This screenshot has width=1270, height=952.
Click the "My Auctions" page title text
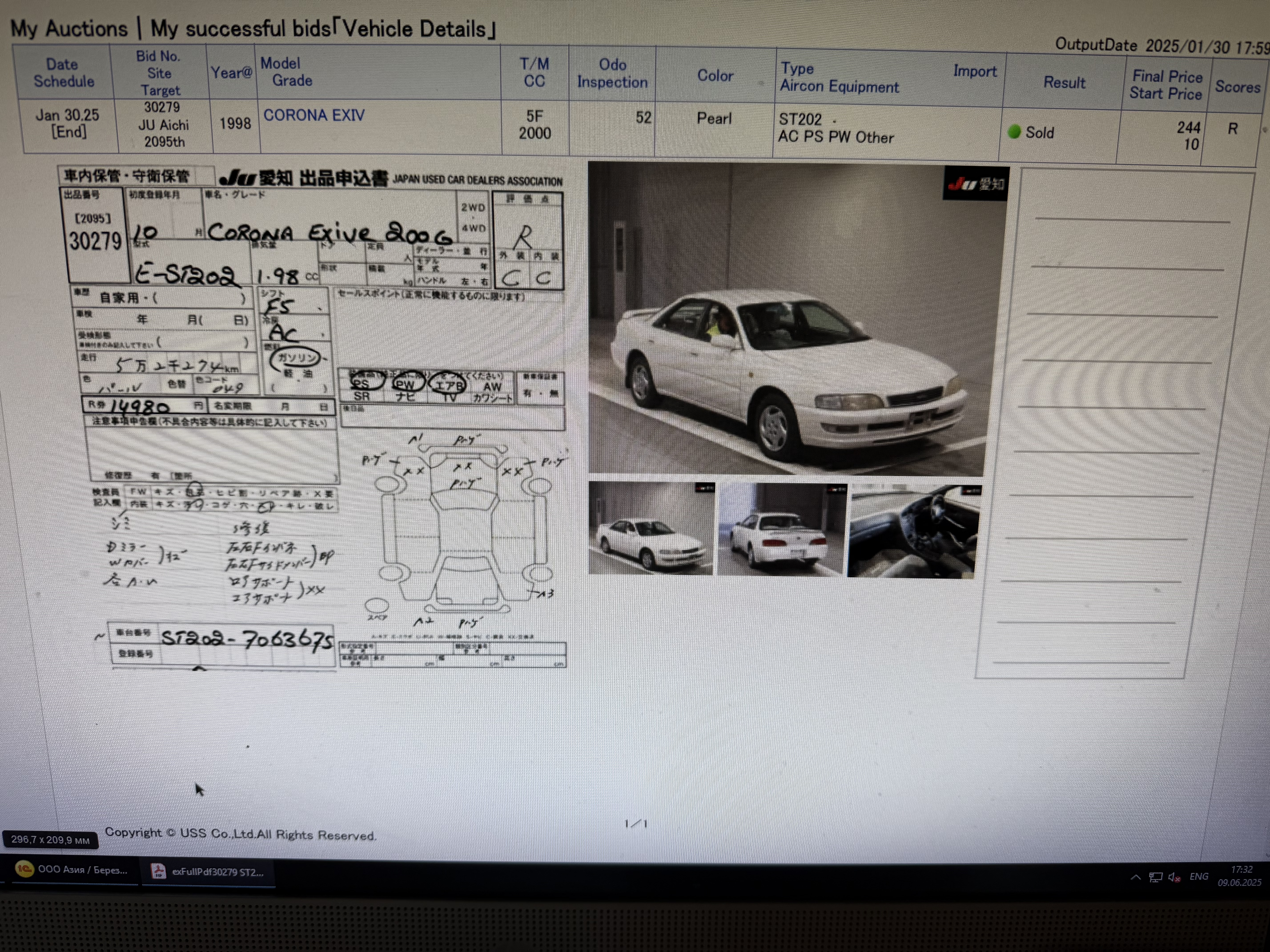(69, 28)
